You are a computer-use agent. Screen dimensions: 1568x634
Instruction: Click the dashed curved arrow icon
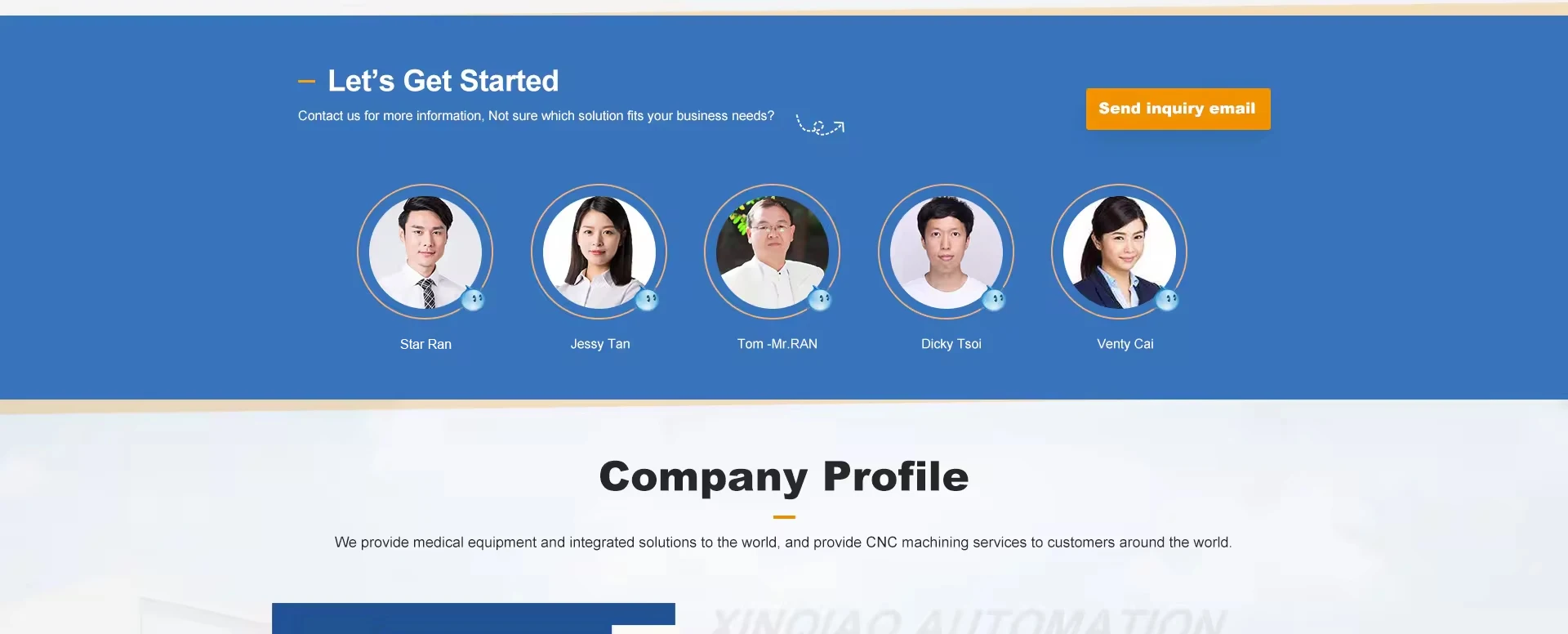click(x=820, y=125)
